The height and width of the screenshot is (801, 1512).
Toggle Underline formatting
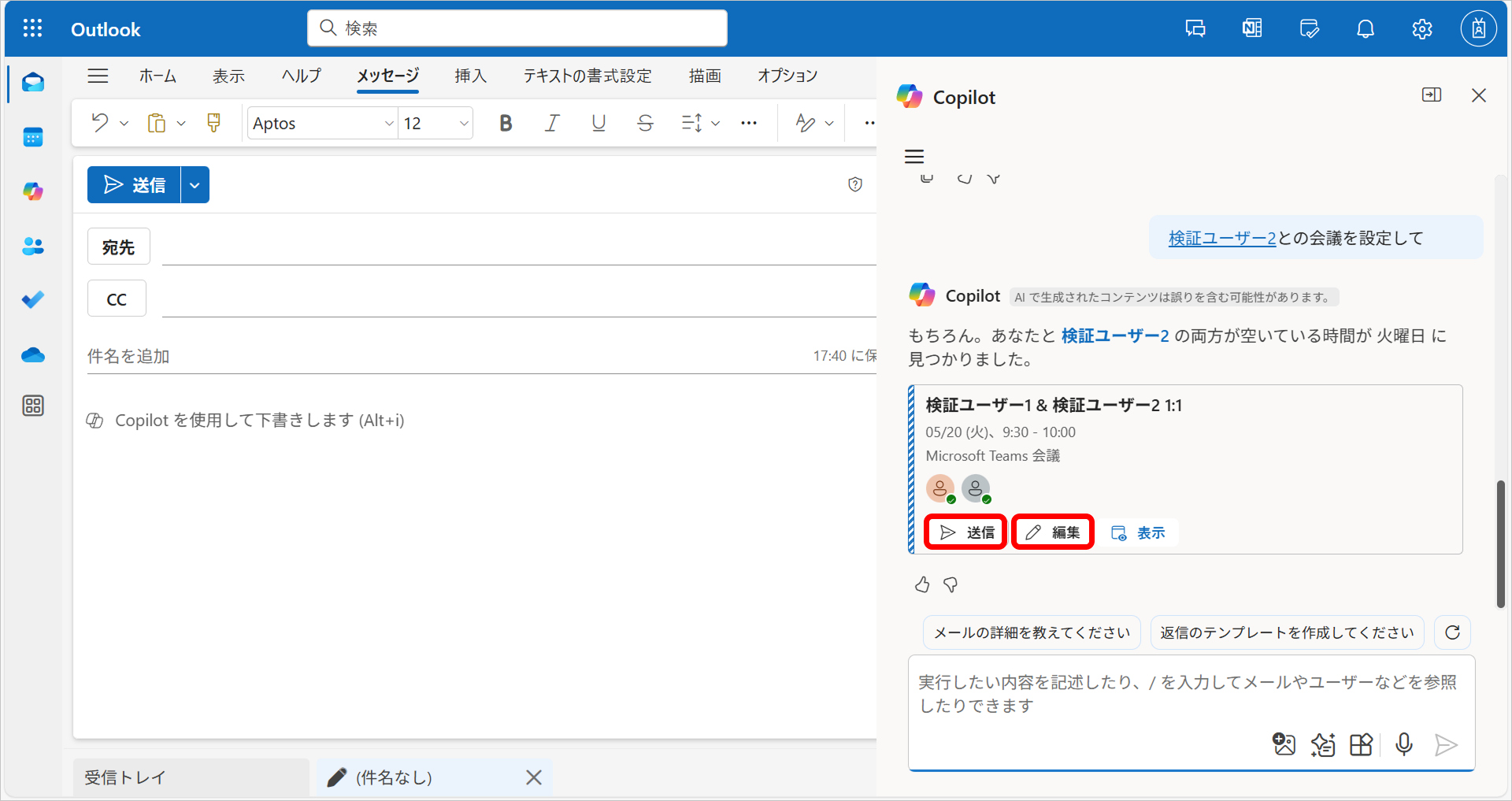(x=598, y=123)
